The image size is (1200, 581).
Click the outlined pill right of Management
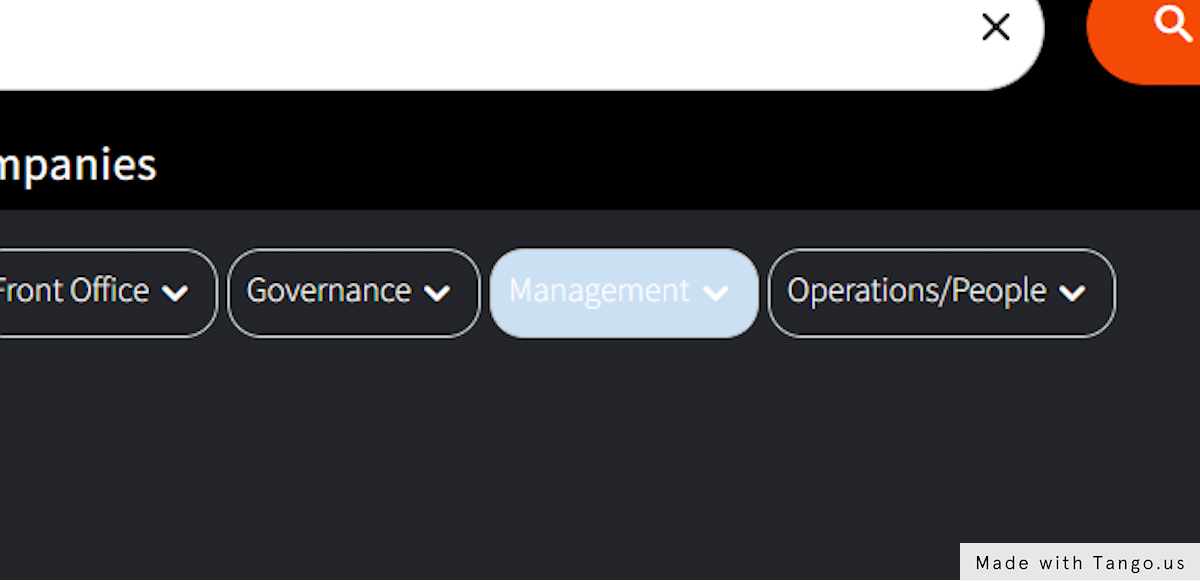941,293
